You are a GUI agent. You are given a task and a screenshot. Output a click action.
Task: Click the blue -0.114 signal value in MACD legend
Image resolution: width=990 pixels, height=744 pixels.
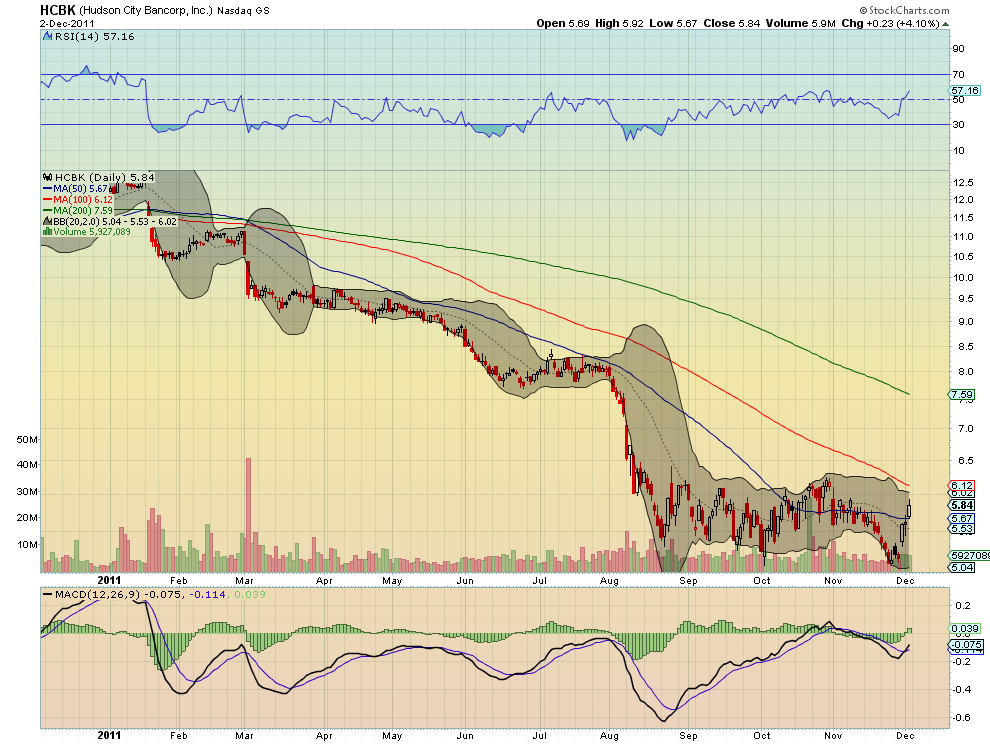point(207,594)
